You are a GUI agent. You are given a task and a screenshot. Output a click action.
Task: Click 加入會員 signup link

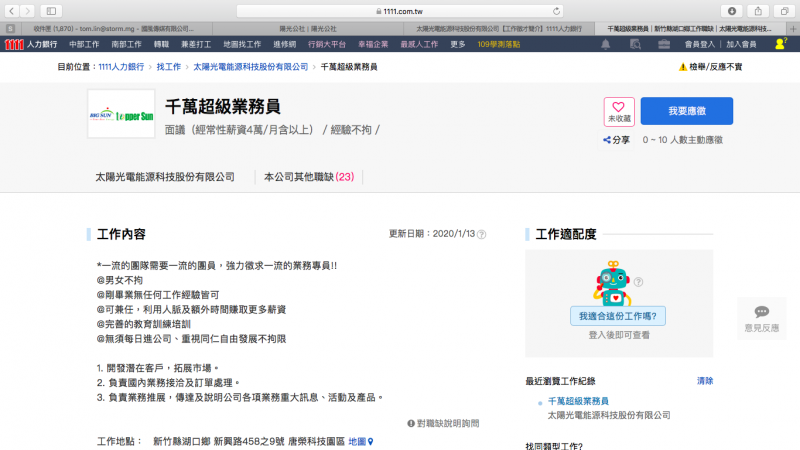tap(741, 44)
